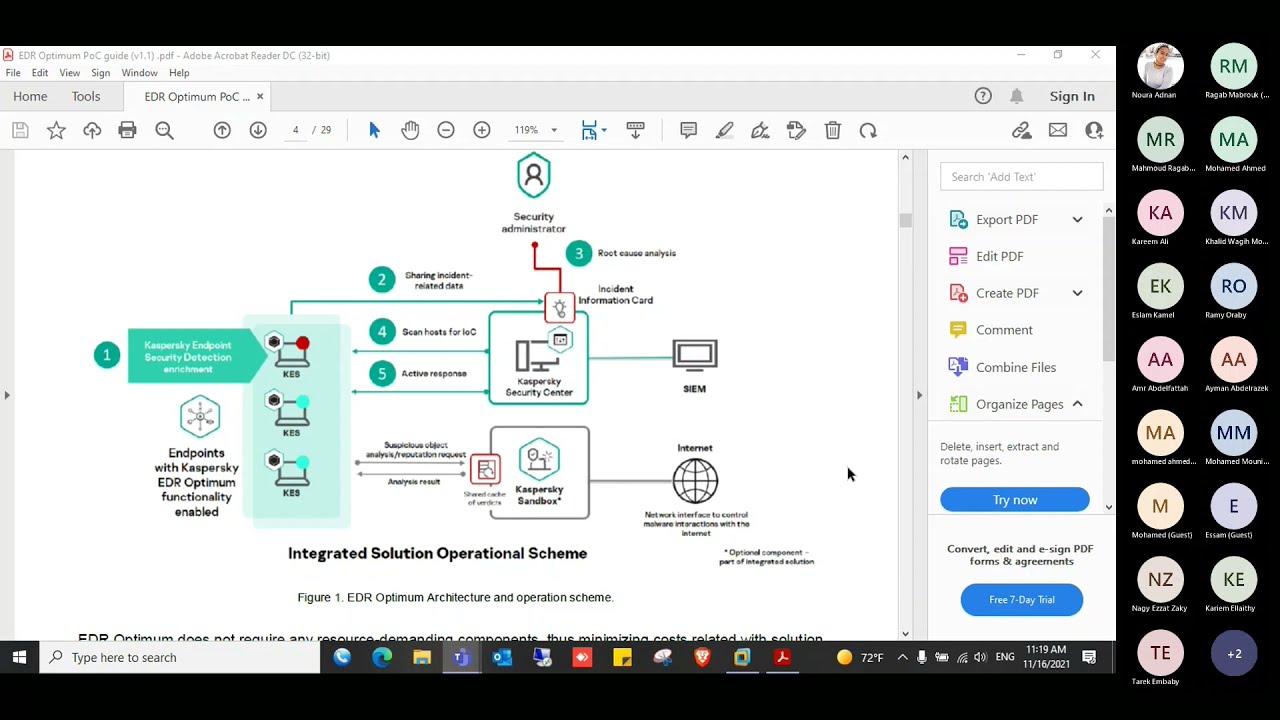Click the Try now button

(x=1015, y=500)
